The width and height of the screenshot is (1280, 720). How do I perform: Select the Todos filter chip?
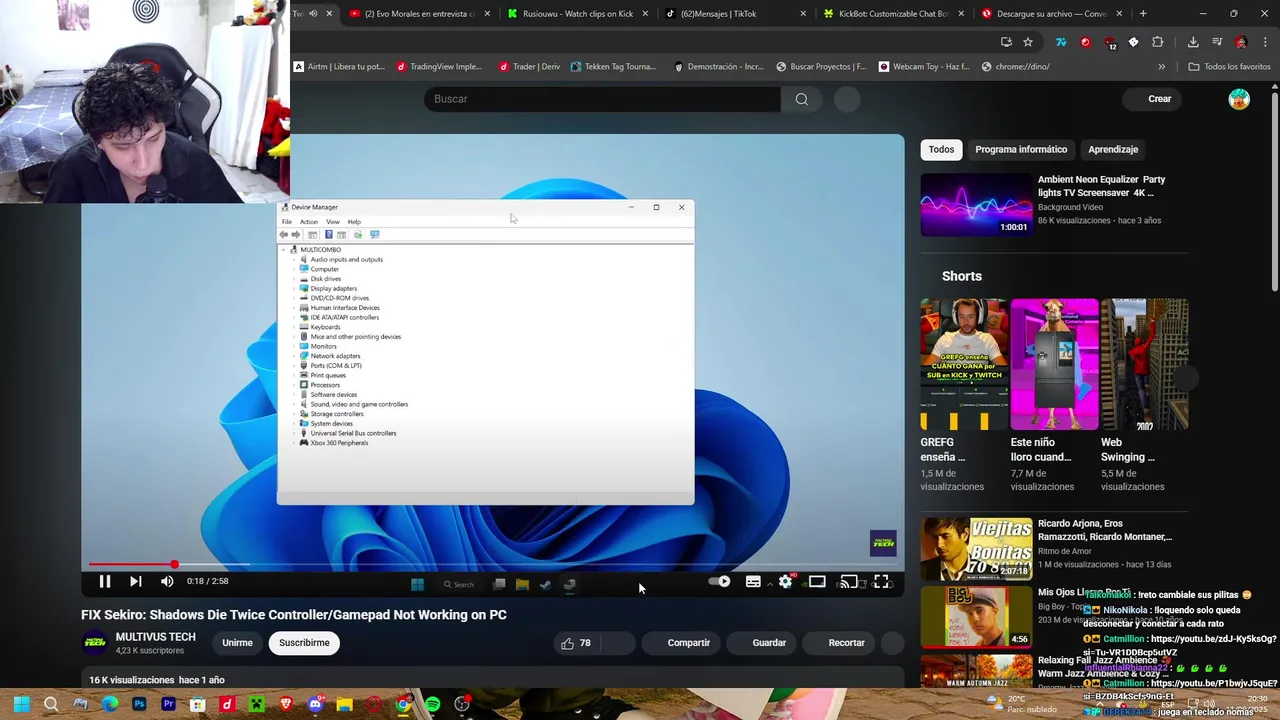point(941,149)
